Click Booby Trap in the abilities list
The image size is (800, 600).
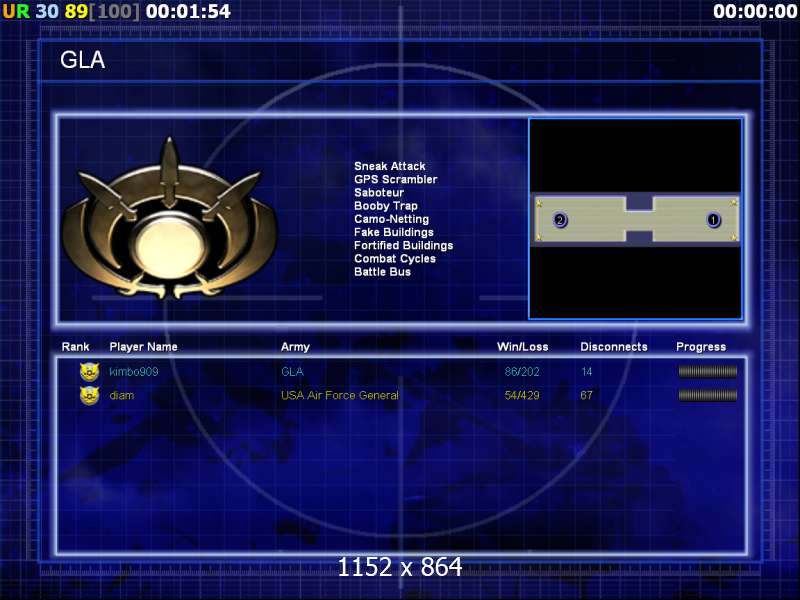point(386,206)
